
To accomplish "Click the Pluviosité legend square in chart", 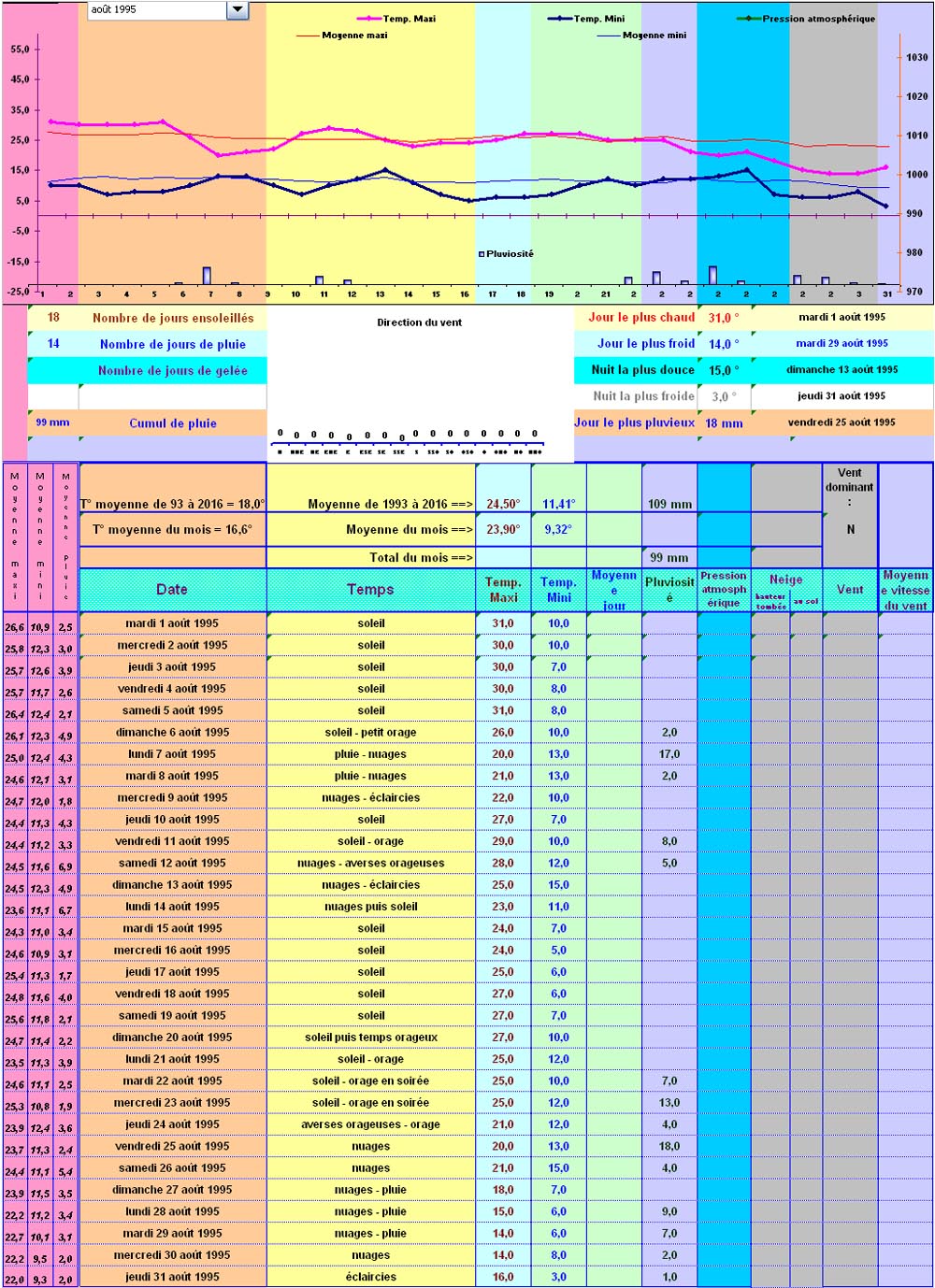I will 482,254.
